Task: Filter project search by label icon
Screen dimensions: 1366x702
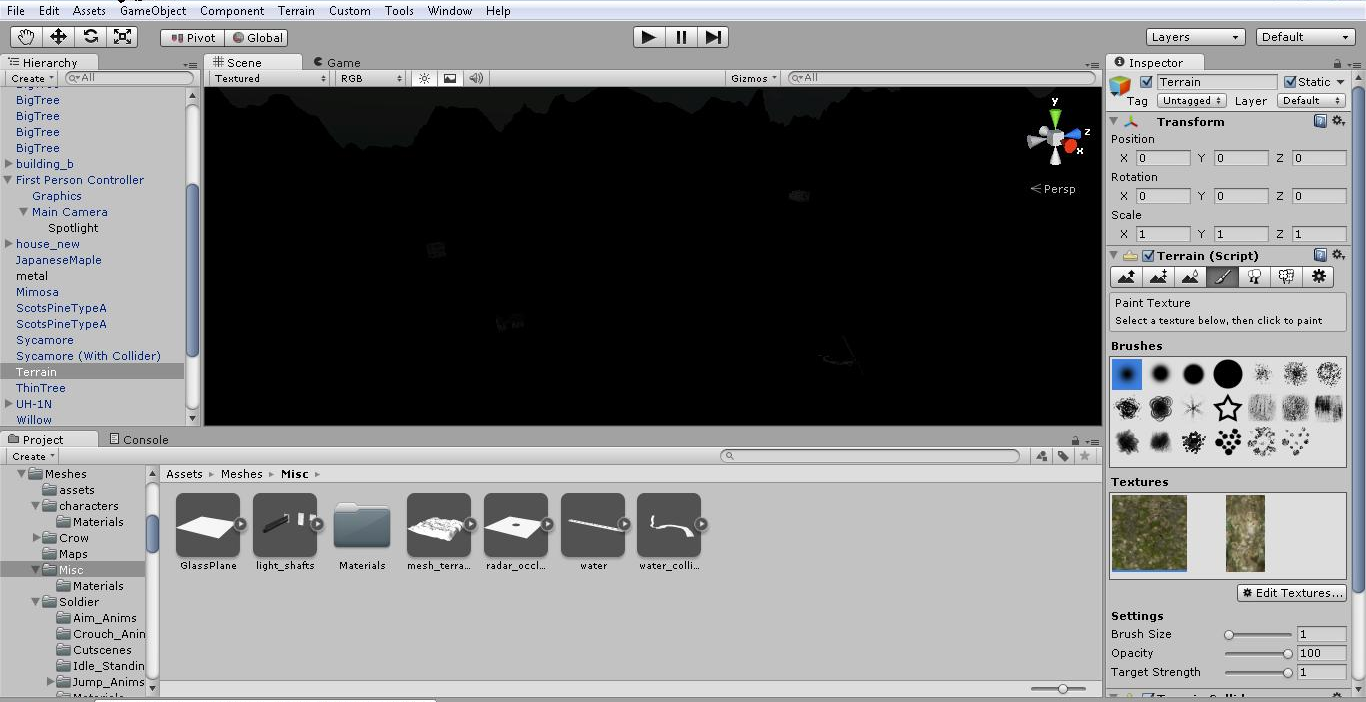Action: point(1064,456)
